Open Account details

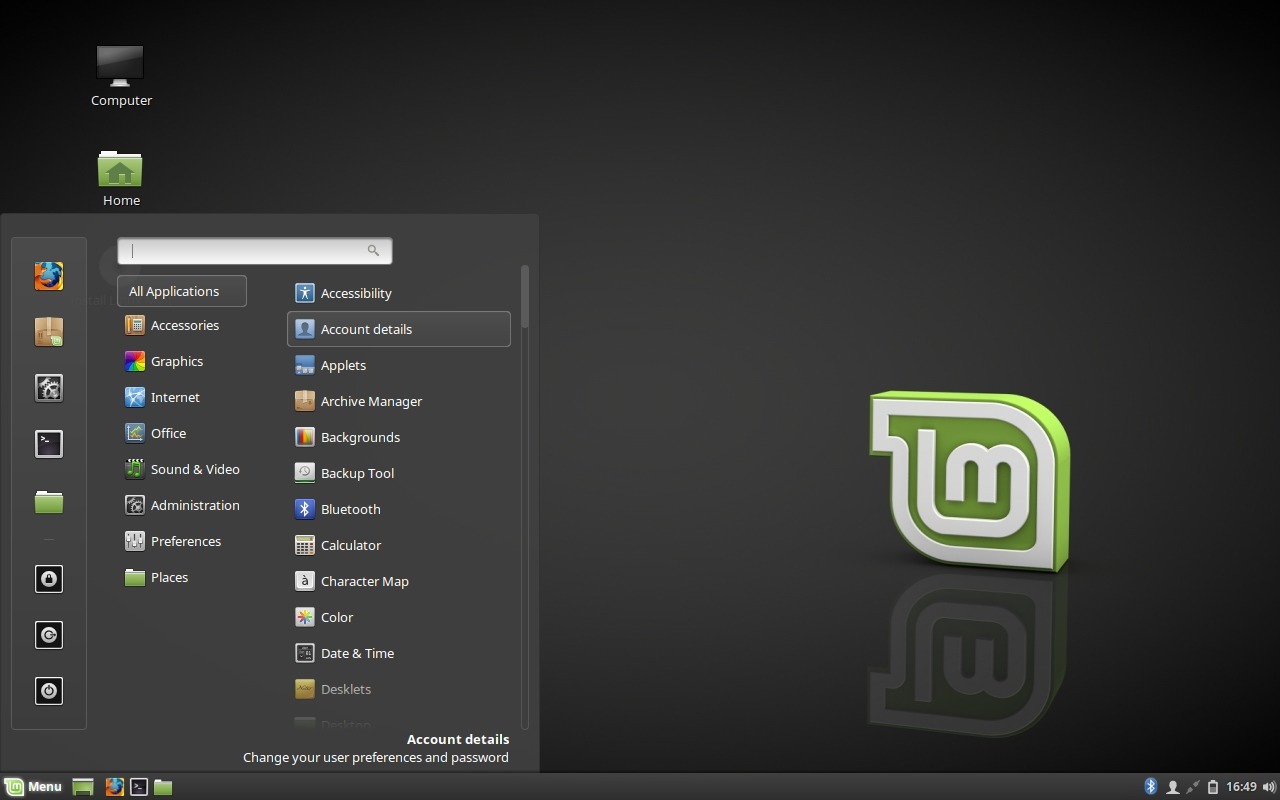point(399,329)
